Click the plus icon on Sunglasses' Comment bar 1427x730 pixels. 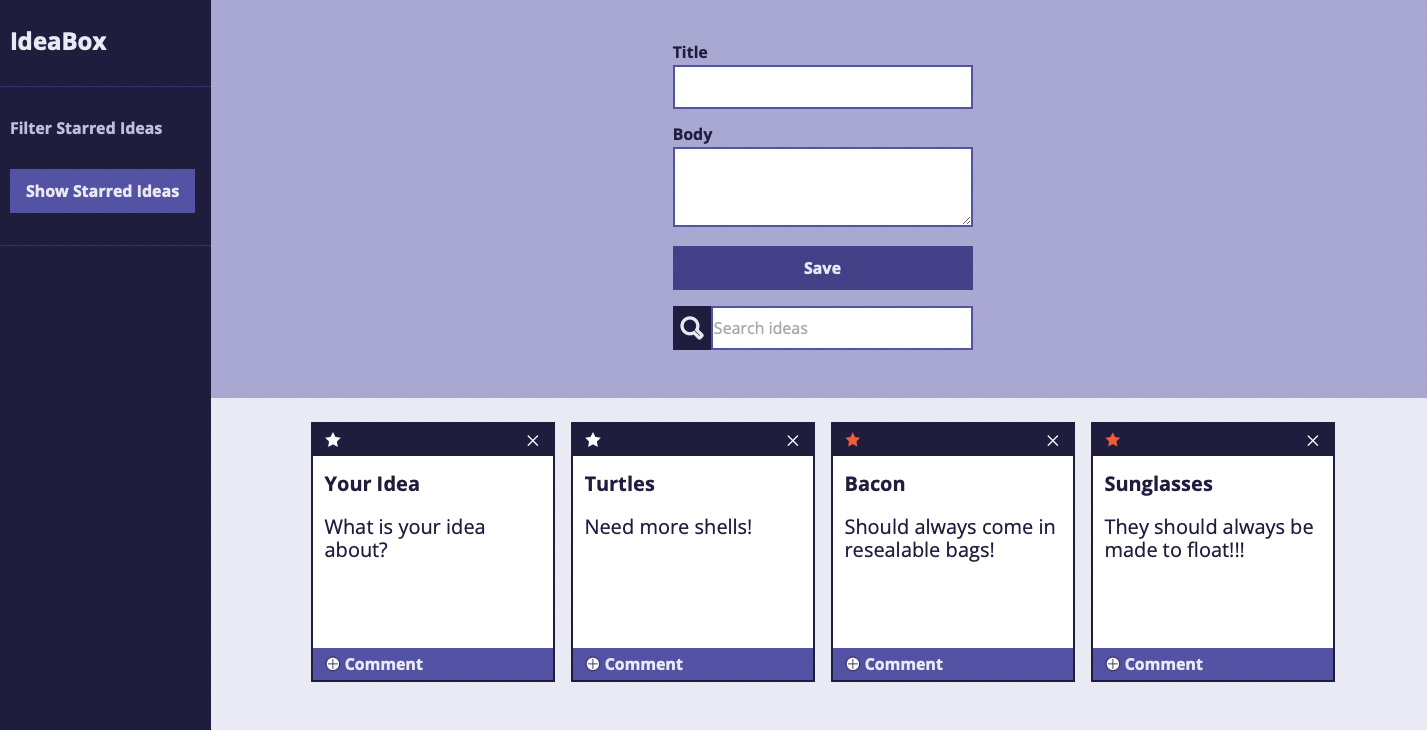[x=1113, y=663]
